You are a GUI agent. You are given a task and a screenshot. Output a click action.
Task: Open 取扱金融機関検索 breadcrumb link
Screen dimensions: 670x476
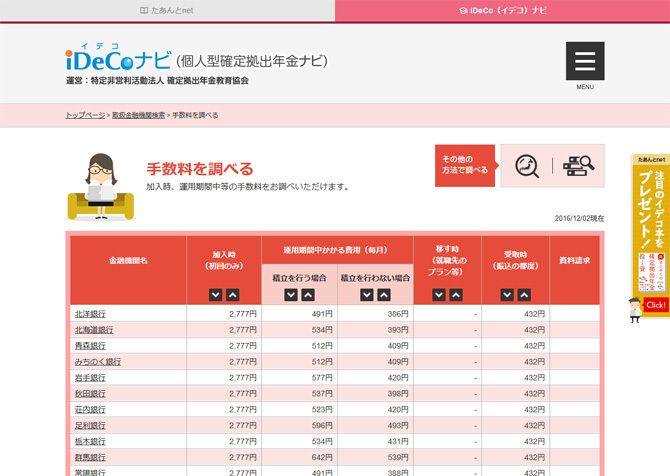click(x=138, y=115)
